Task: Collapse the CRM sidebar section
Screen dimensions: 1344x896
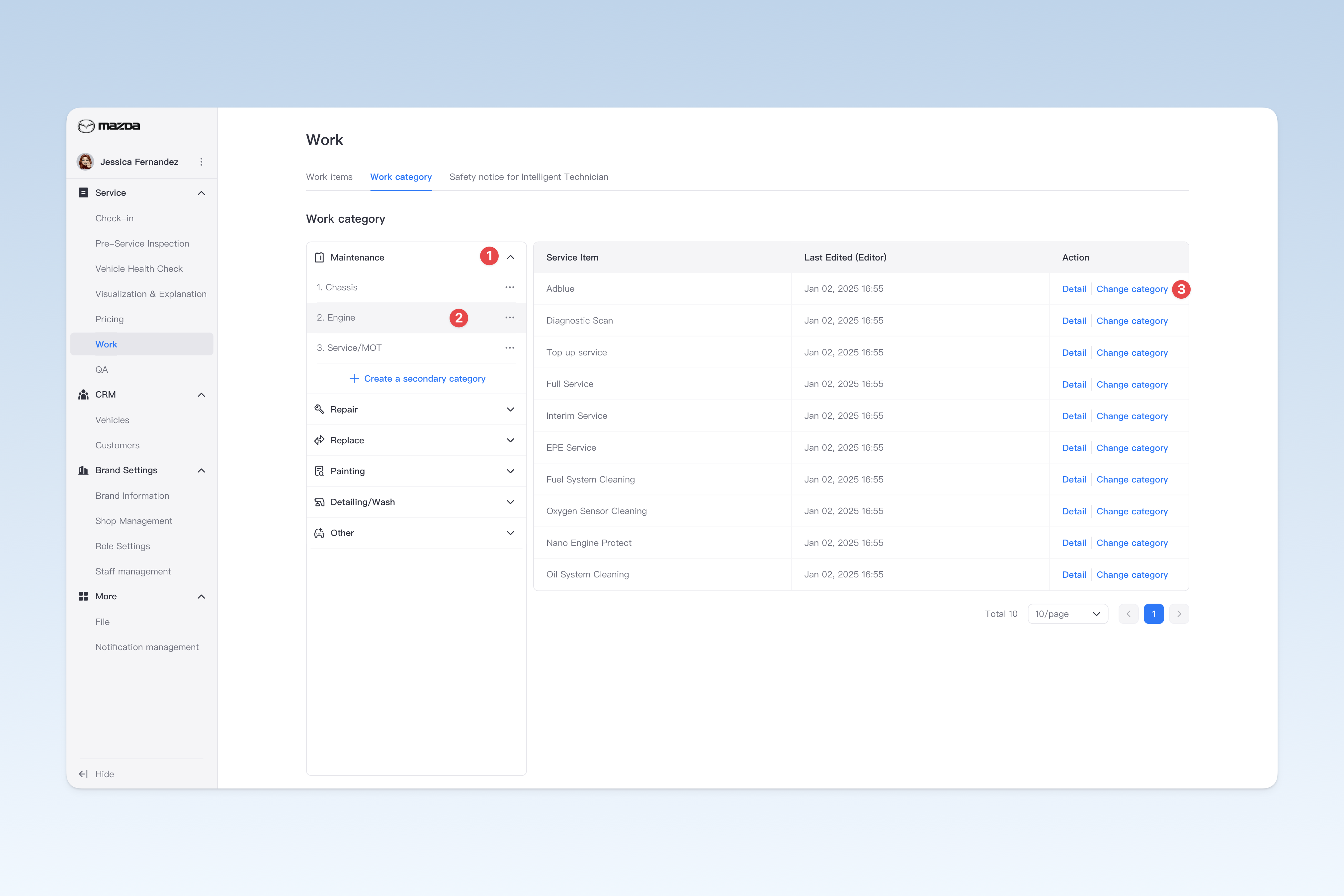Action: pyautogui.click(x=201, y=395)
